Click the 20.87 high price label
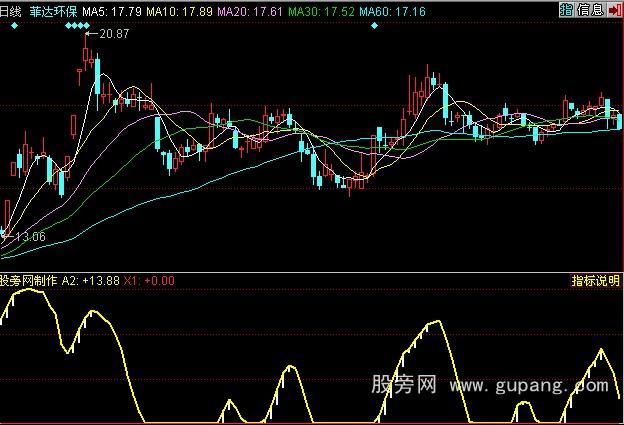Screen dimensions: 624x425 coord(112,34)
